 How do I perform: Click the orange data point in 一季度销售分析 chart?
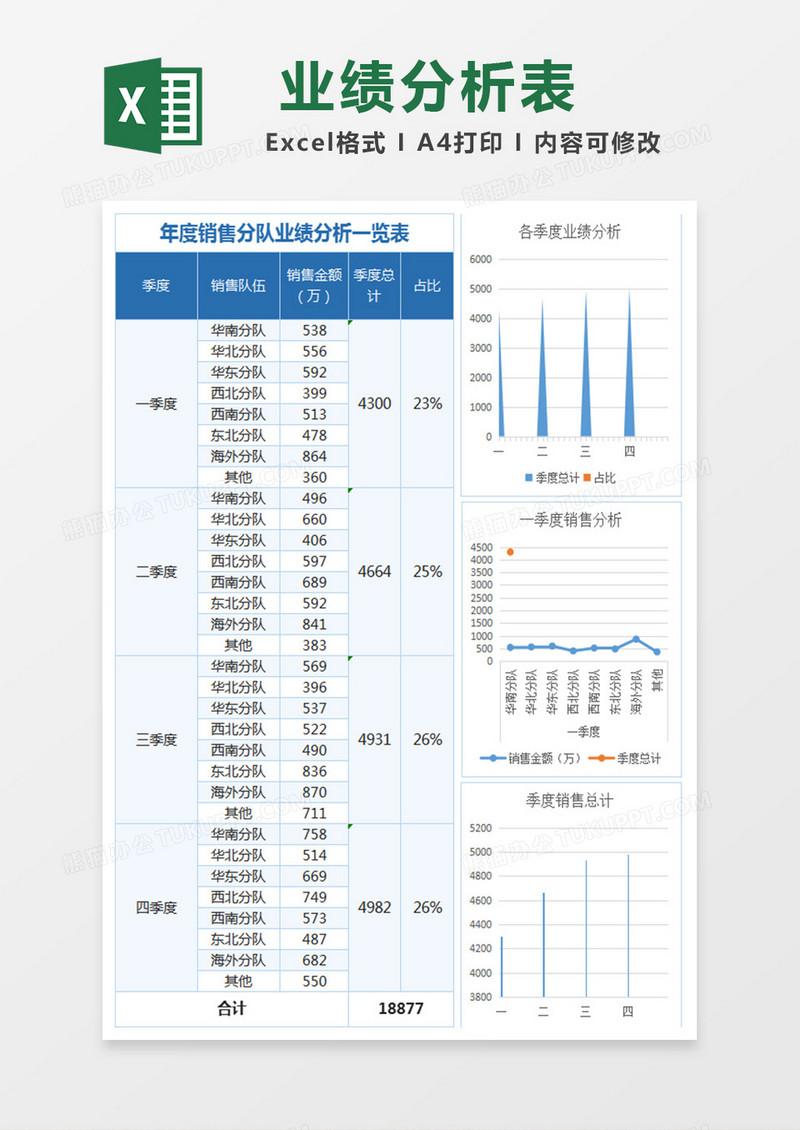coord(510,552)
